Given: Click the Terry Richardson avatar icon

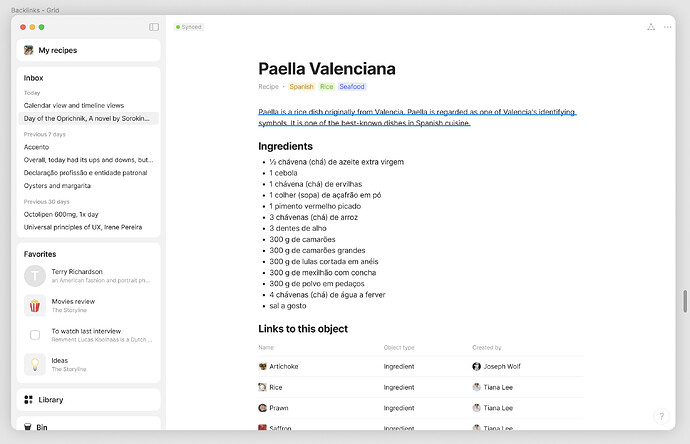Looking at the screenshot, I should 35,276.
